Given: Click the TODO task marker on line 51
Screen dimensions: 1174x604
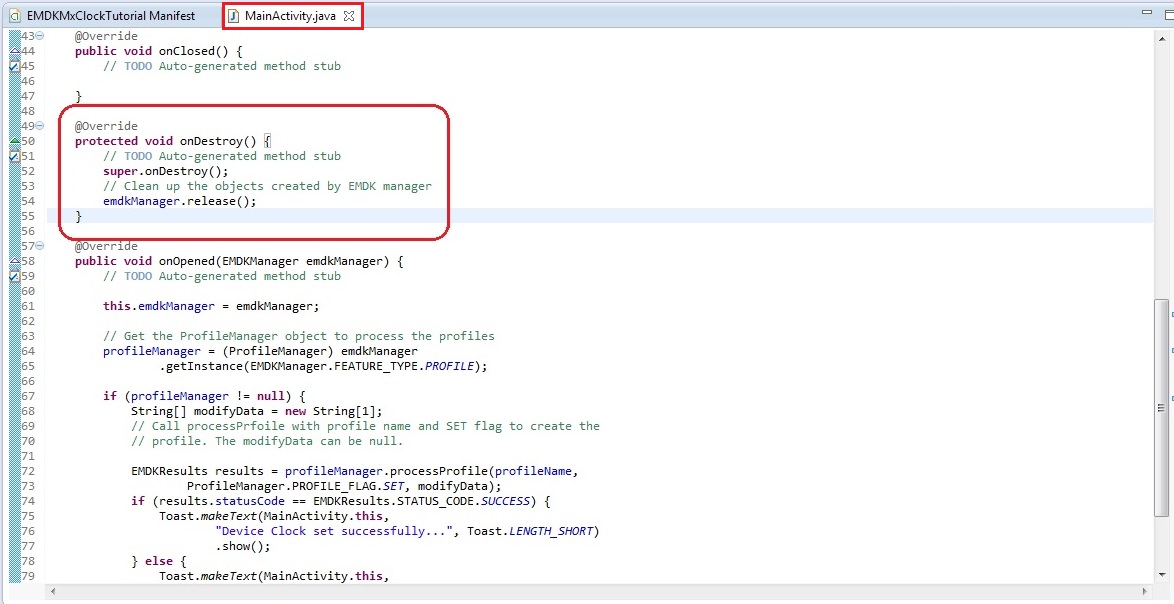Looking at the screenshot, I should point(13,156).
